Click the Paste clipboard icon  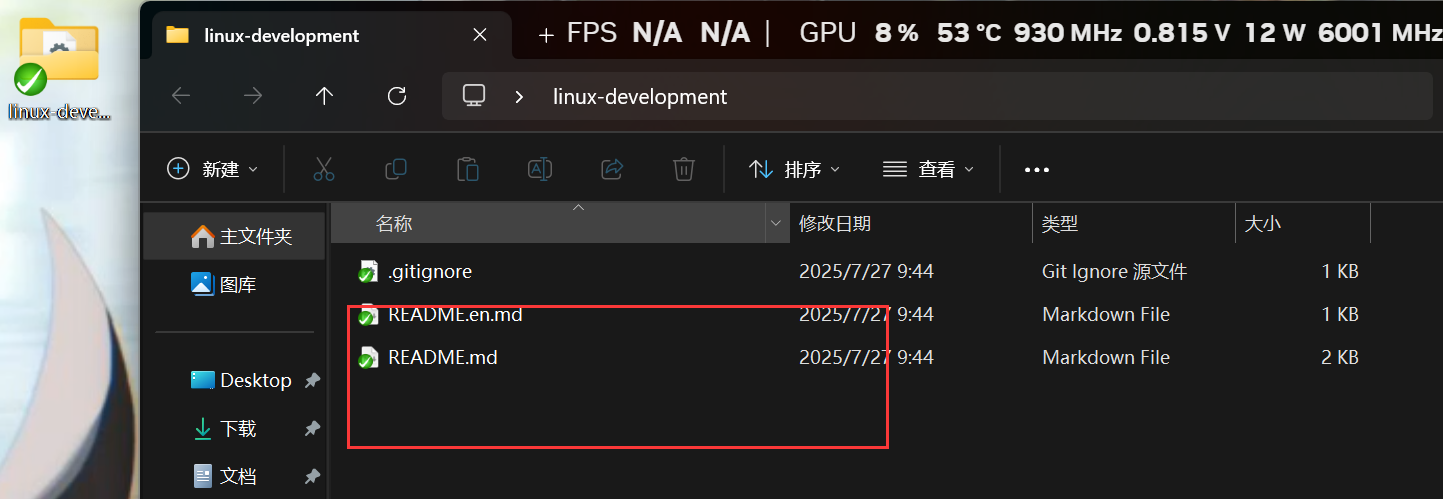pos(468,169)
